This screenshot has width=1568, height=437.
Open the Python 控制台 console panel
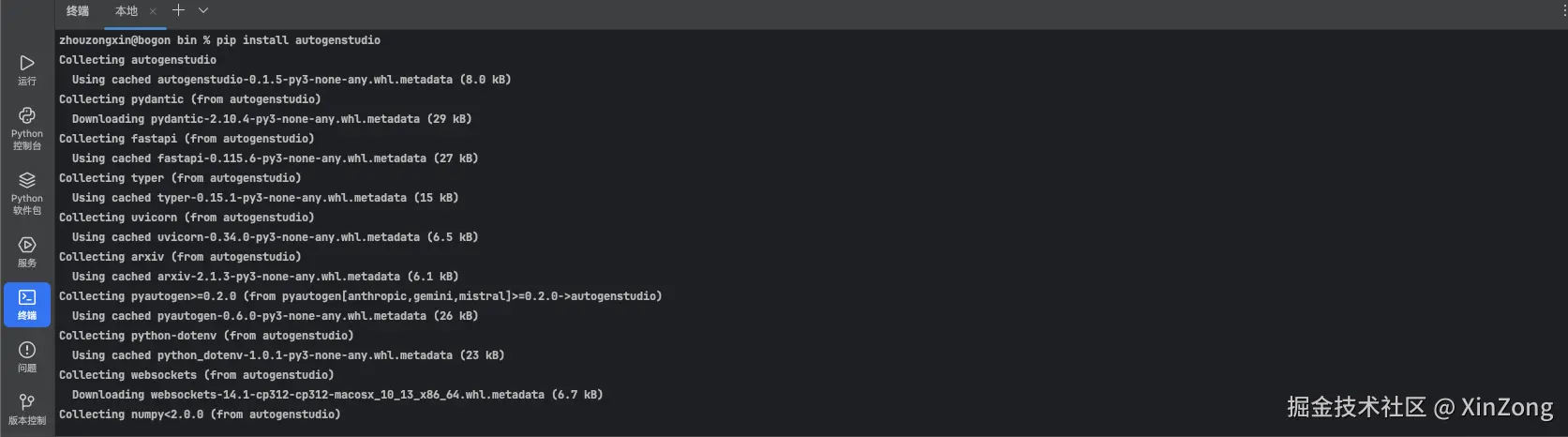[x=27, y=128]
